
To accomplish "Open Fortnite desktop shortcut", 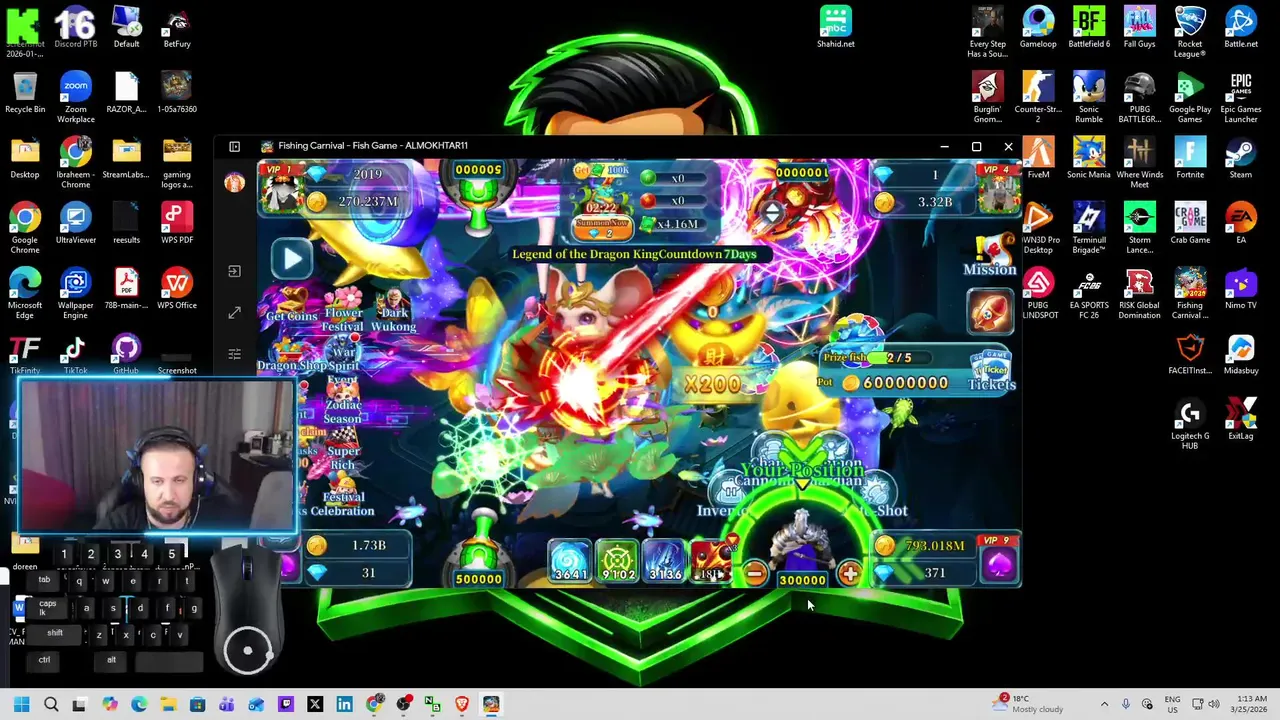I will [1190, 158].
